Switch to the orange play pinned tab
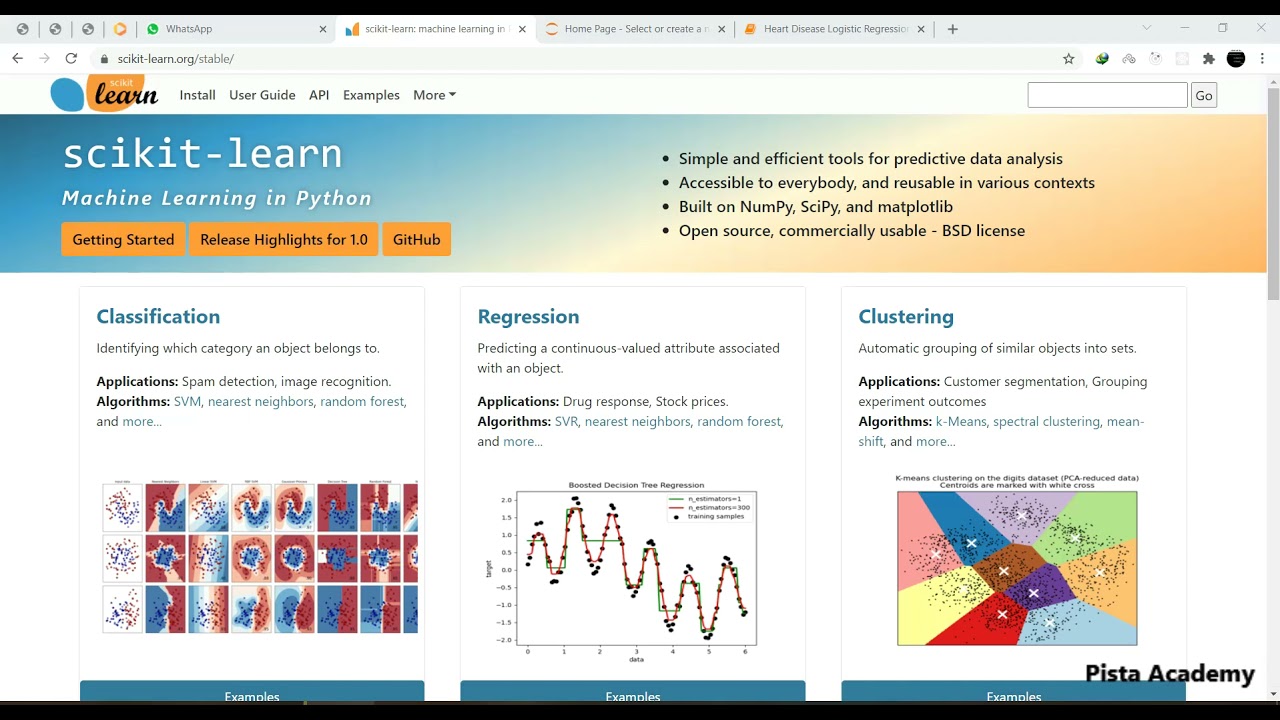 (x=120, y=29)
